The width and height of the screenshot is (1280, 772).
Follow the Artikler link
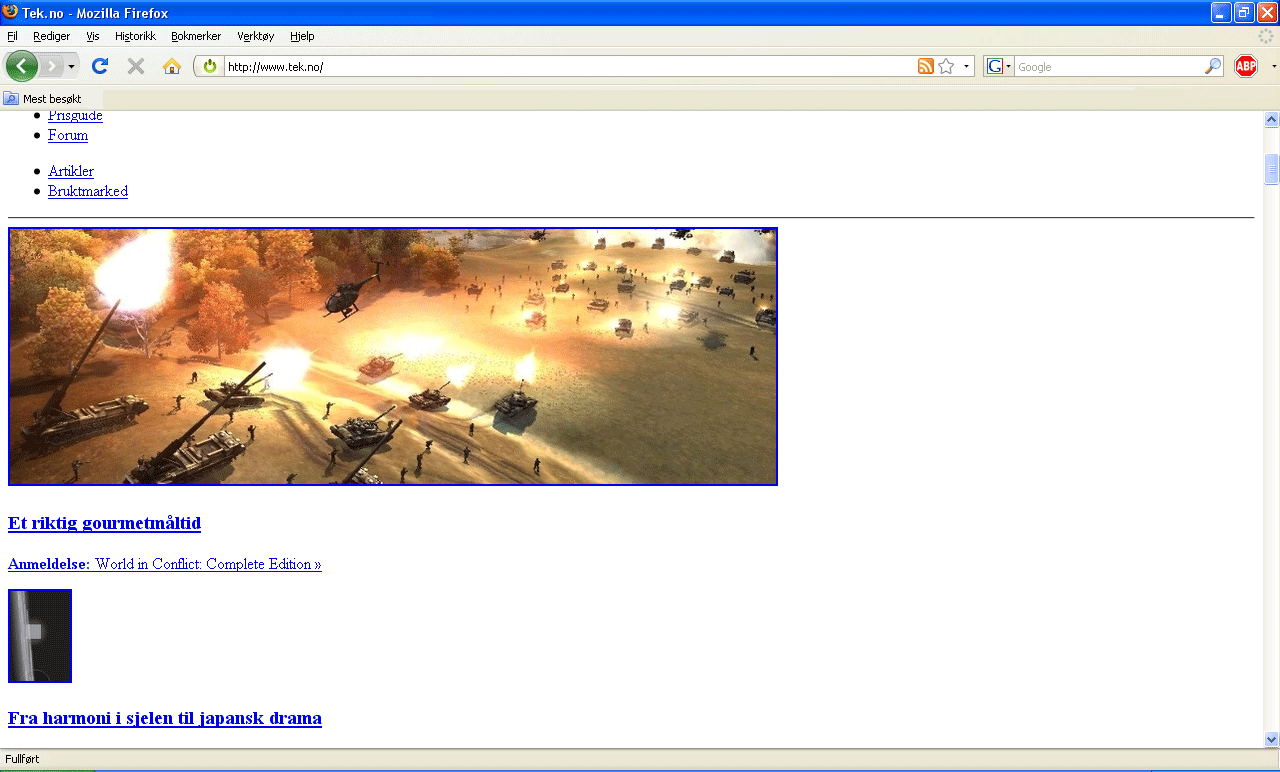click(x=71, y=171)
